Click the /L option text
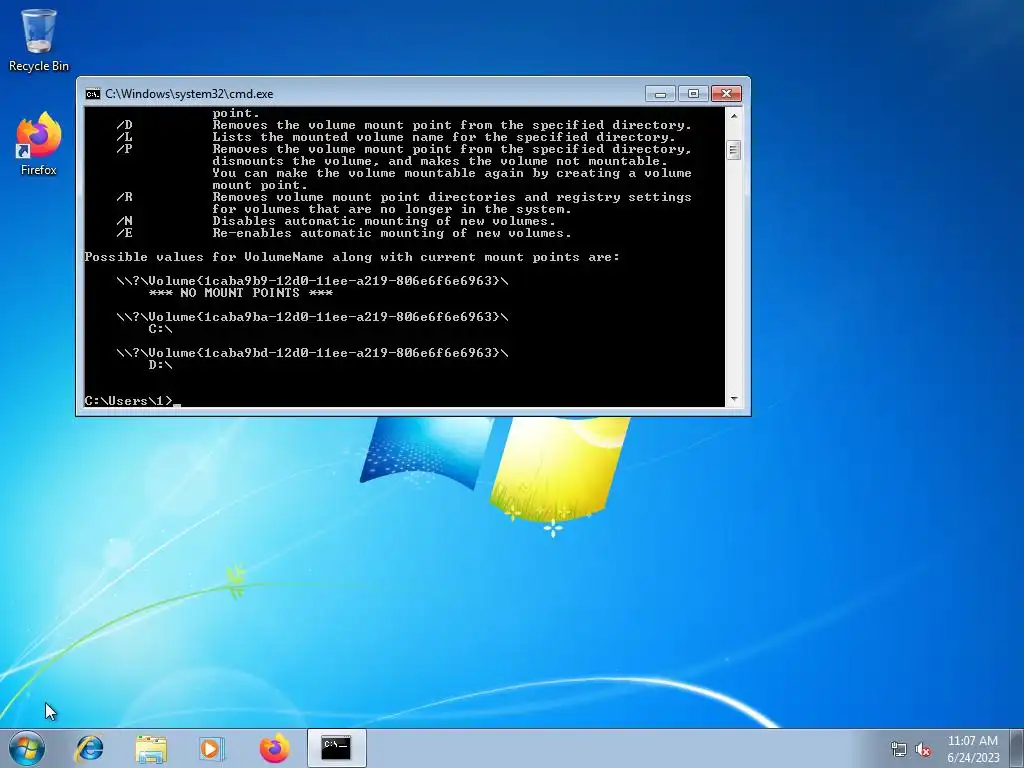The image size is (1024, 768). (124, 137)
